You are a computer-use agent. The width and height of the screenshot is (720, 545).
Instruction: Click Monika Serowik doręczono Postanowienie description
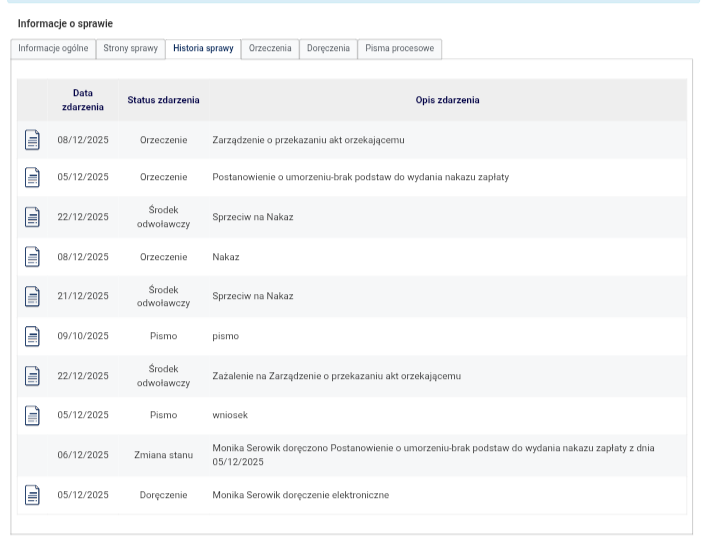tap(433, 455)
